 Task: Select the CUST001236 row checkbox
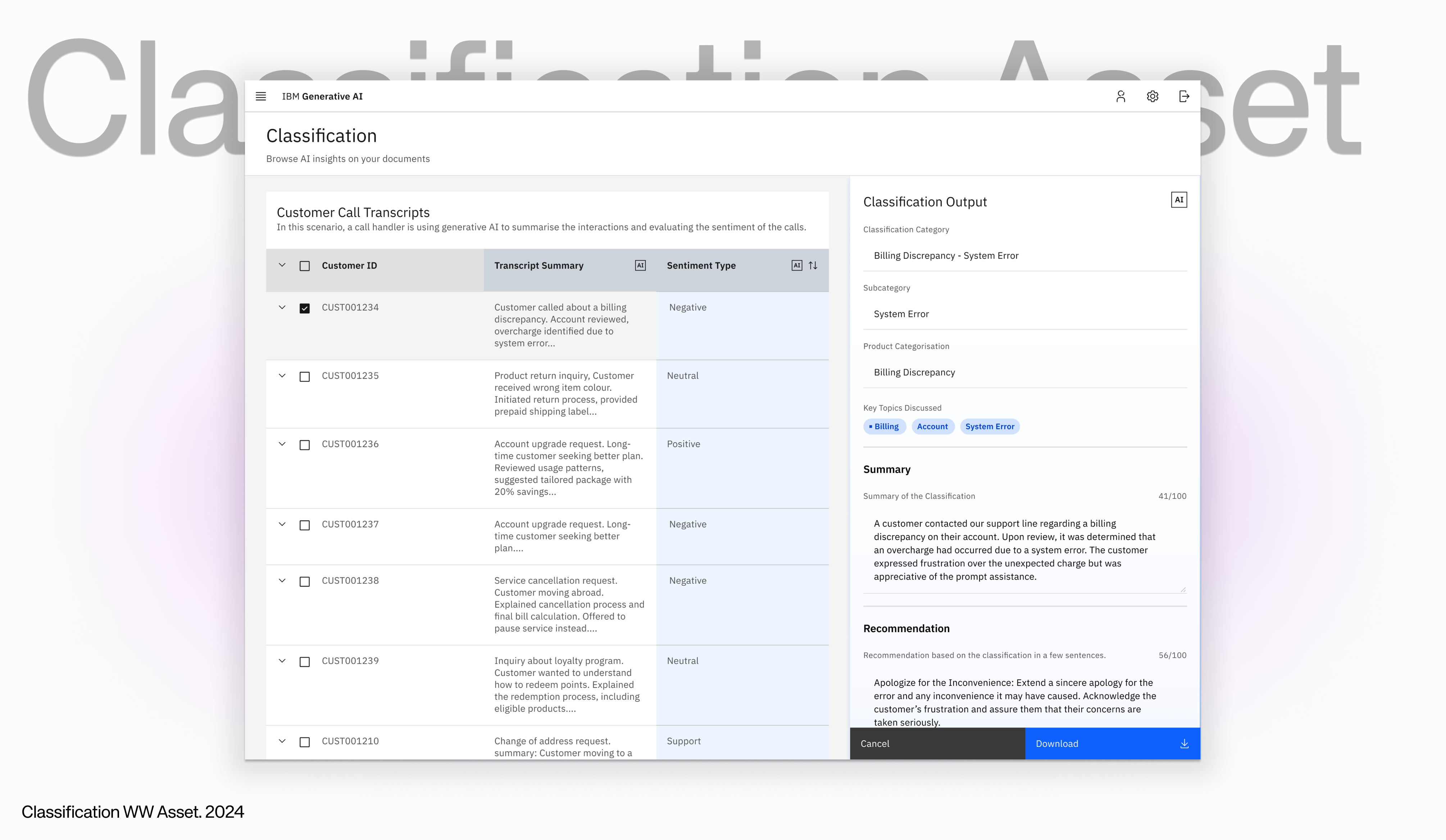coord(305,445)
